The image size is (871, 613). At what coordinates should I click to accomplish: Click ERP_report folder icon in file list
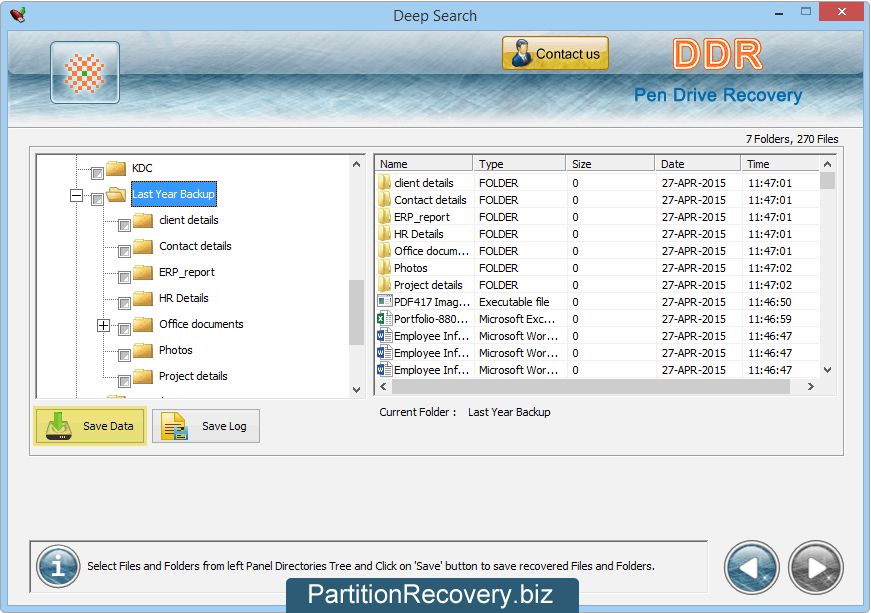pos(384,217)
